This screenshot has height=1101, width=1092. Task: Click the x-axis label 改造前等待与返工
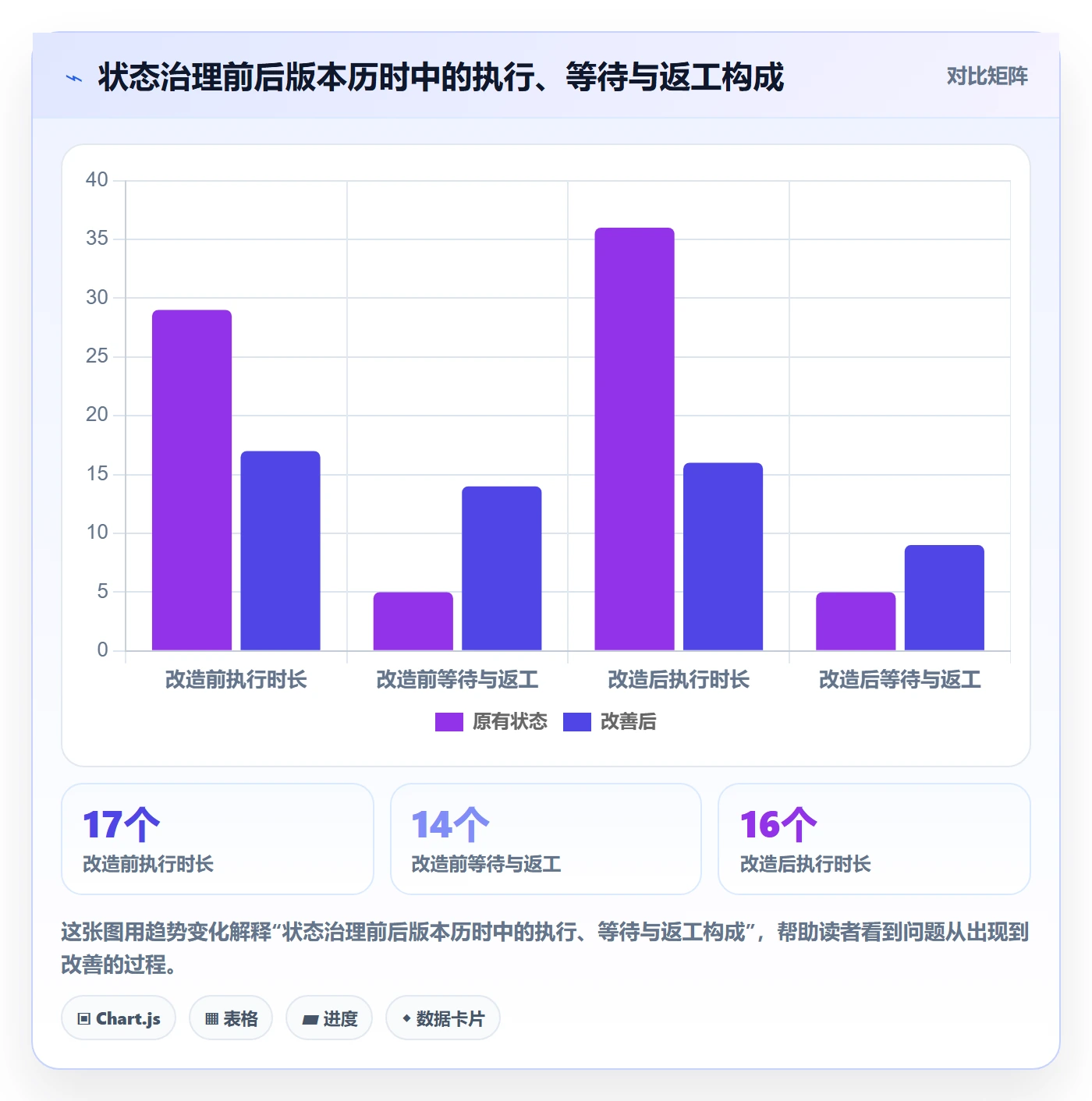click(x=458, y=680)
